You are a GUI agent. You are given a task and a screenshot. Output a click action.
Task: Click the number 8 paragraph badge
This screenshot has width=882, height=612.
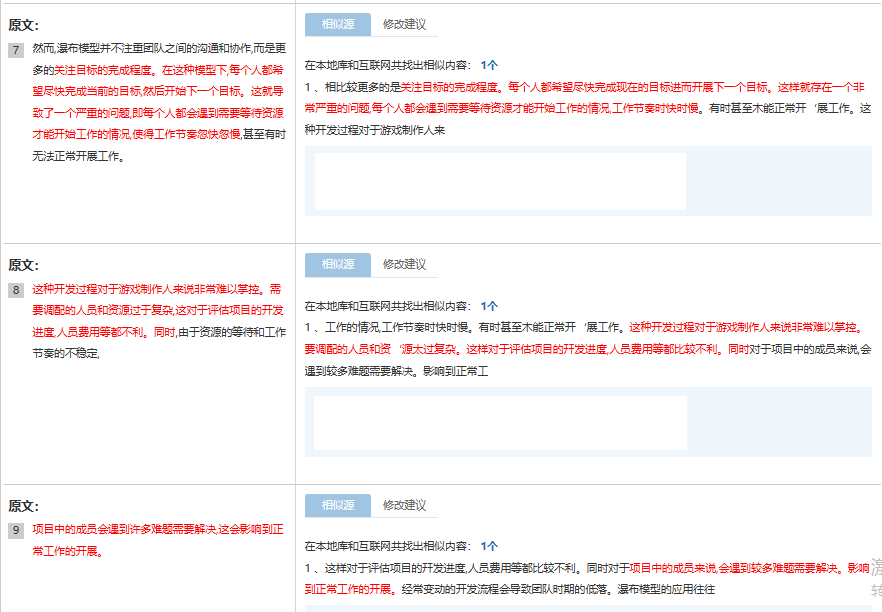16,290
